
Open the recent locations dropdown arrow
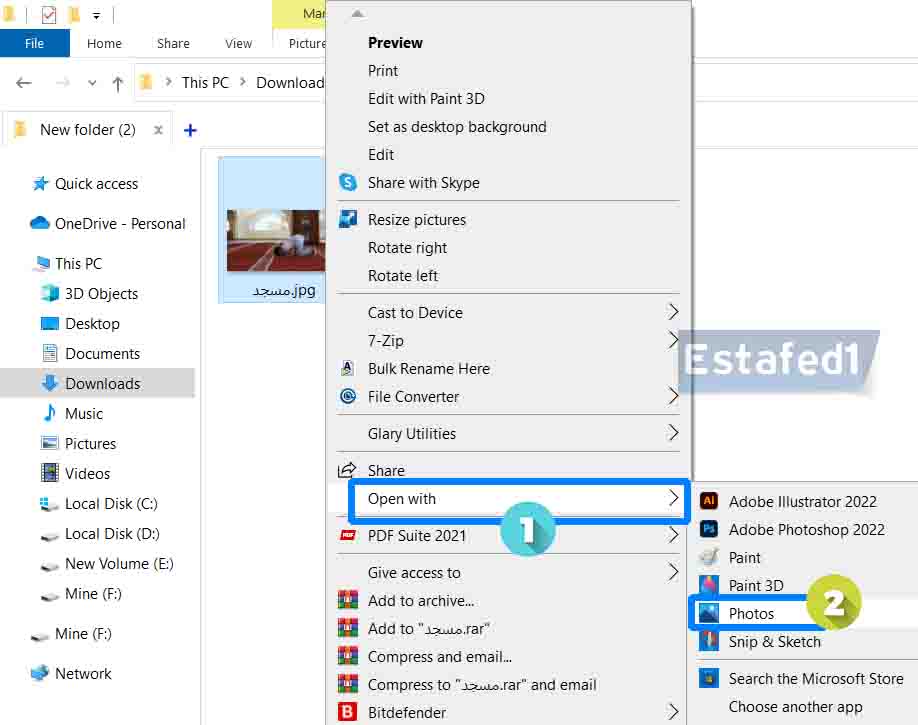(x=92, y=83)
